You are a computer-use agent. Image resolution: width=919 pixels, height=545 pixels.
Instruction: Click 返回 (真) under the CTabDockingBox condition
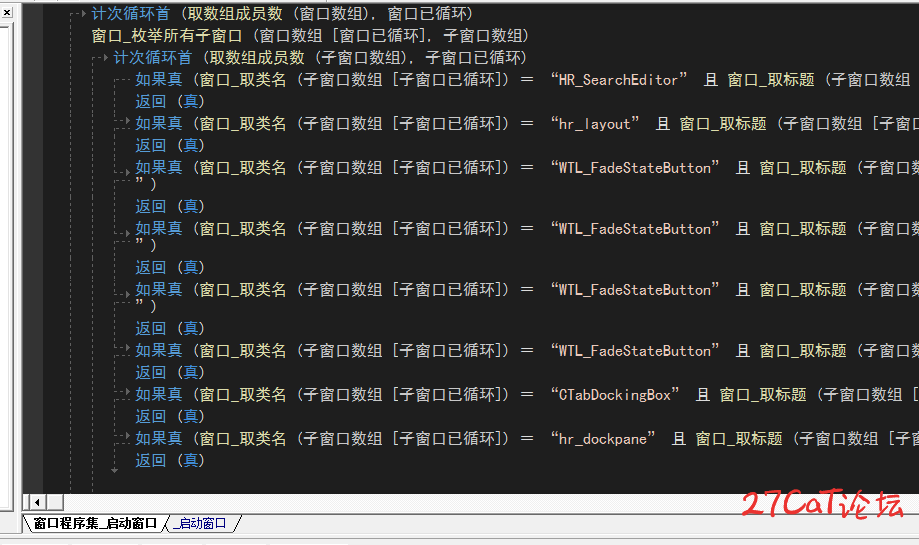[x=170, y=416]
